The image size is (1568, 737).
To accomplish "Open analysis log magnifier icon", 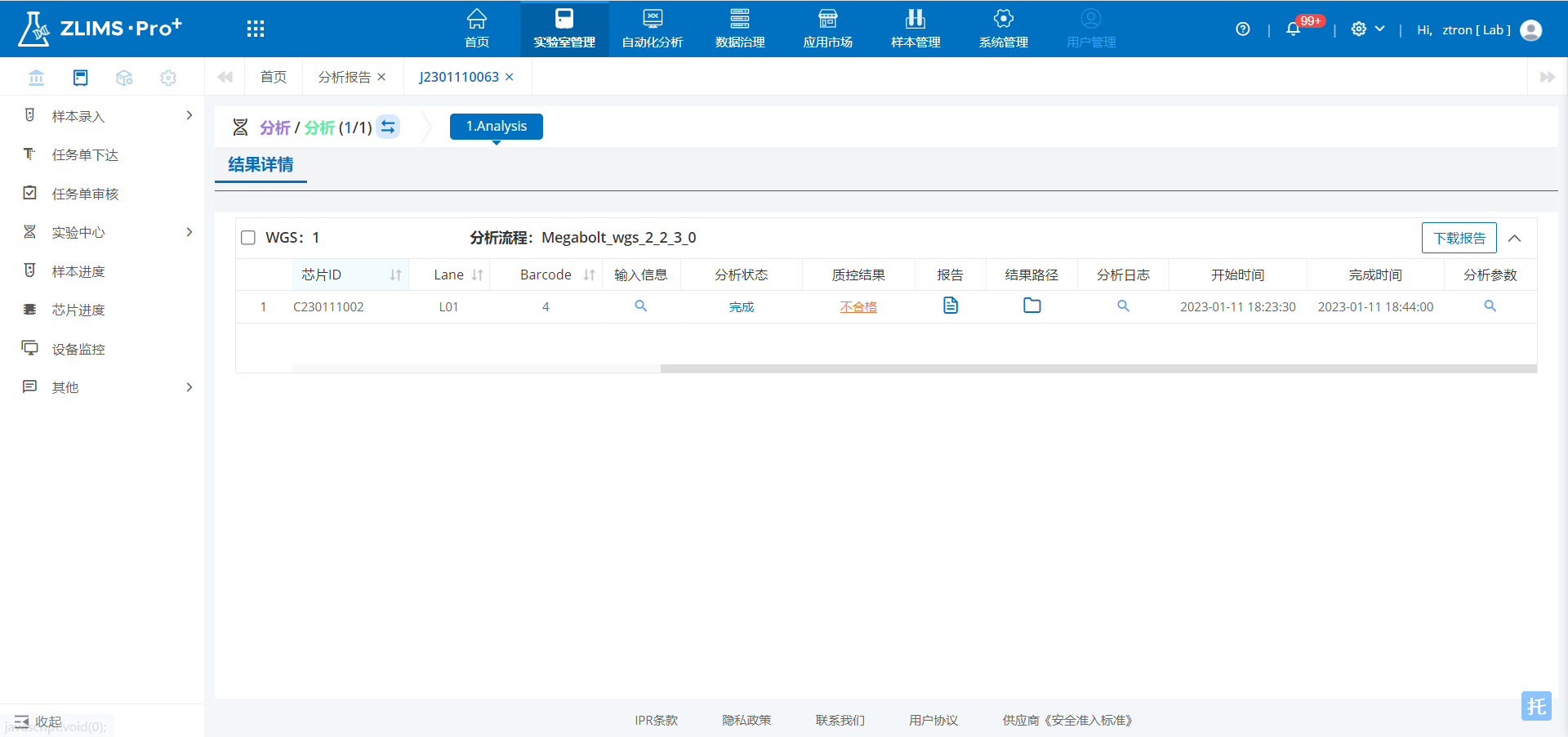I will coord(1123,306).
